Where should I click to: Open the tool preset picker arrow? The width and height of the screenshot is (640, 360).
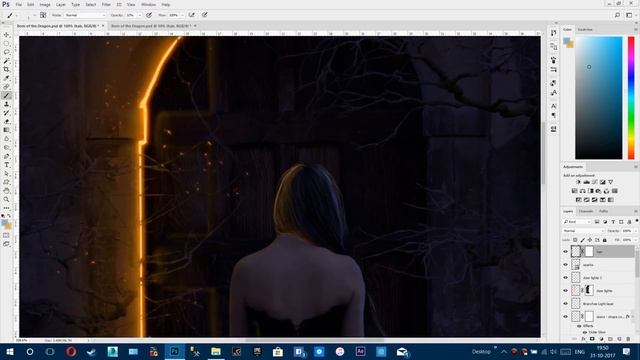click(x=17, y=15)
